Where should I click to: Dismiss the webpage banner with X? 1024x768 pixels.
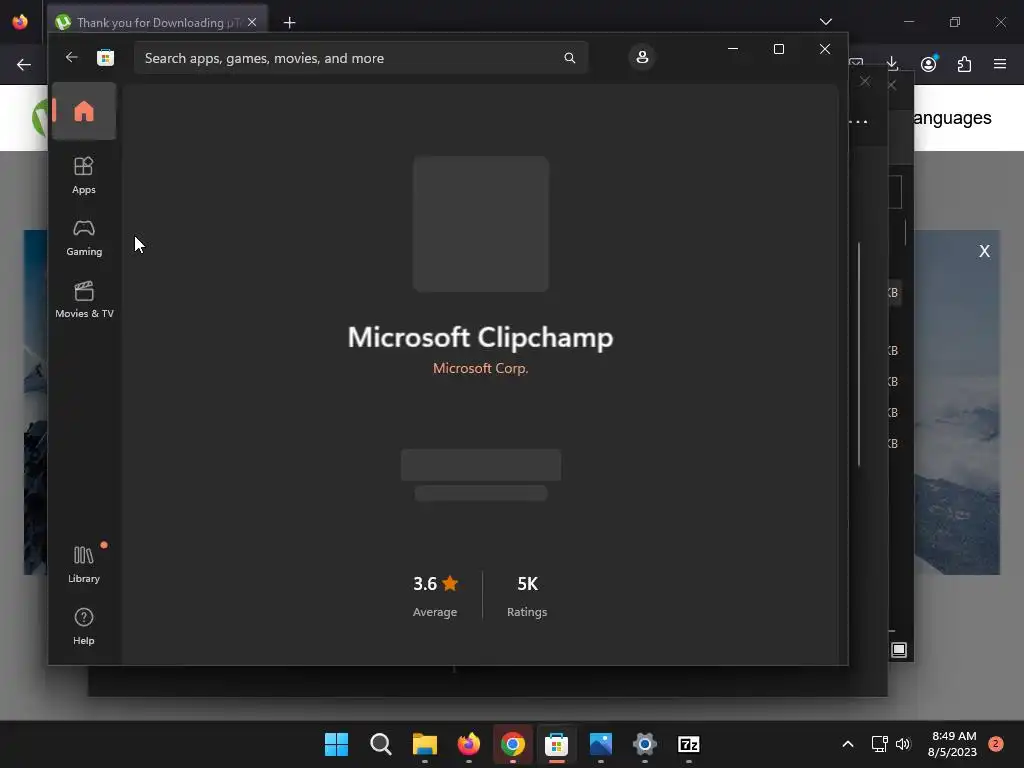984,251
